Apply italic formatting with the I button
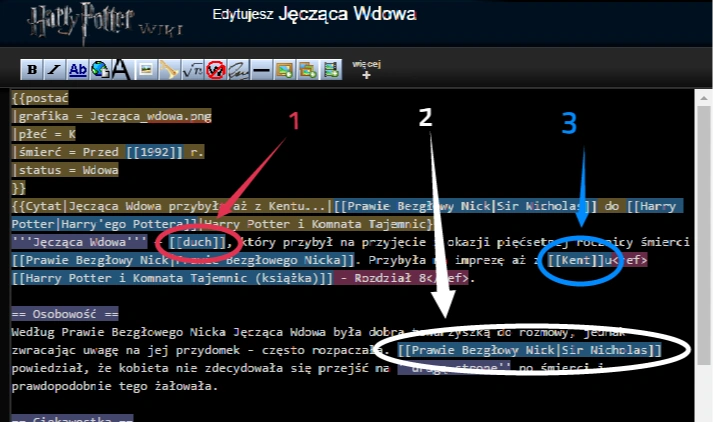Screen dimensions: 713x422 pyautogui.click(x=55, y=70)
